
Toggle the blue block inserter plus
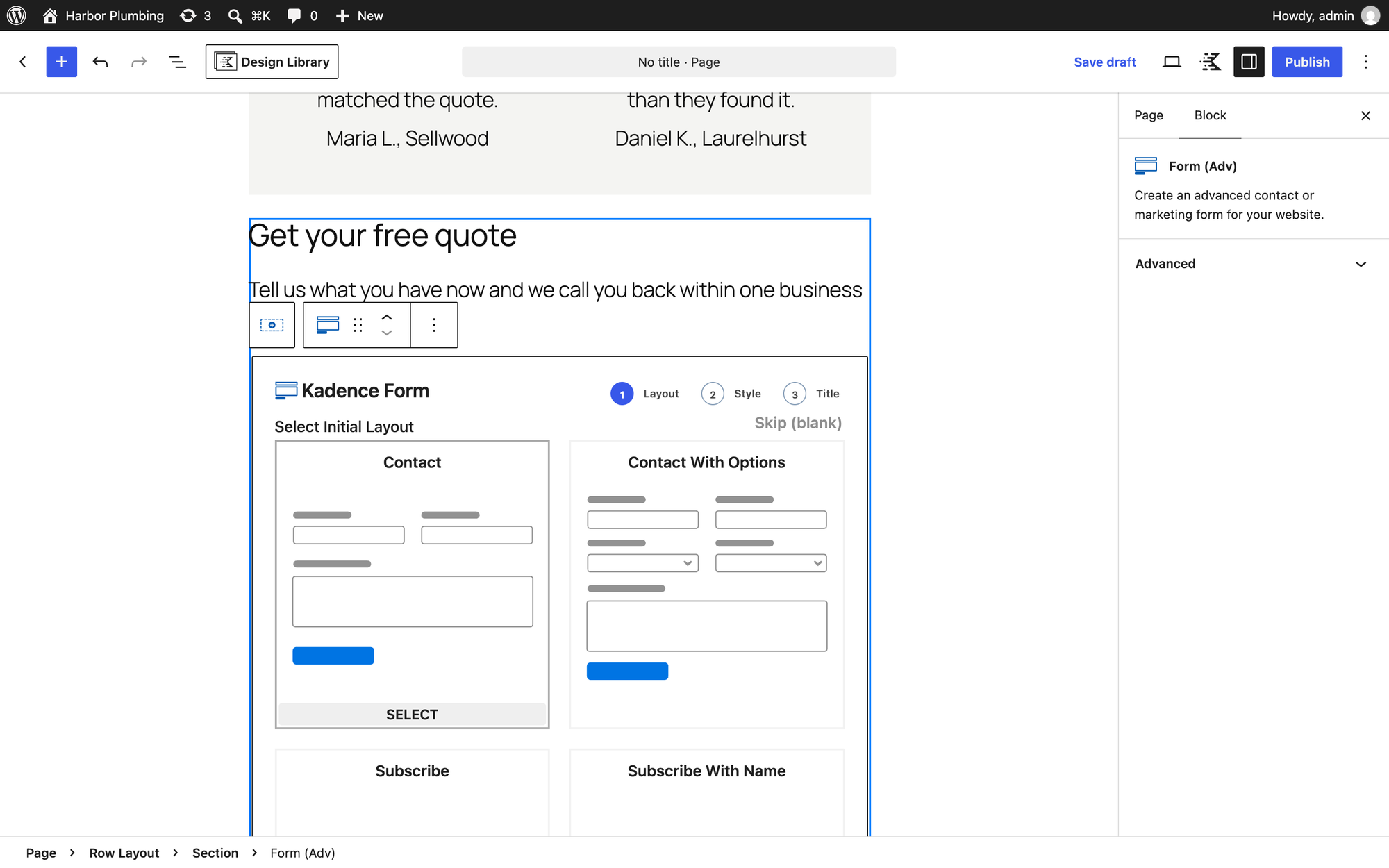click(x=61, y=62)
